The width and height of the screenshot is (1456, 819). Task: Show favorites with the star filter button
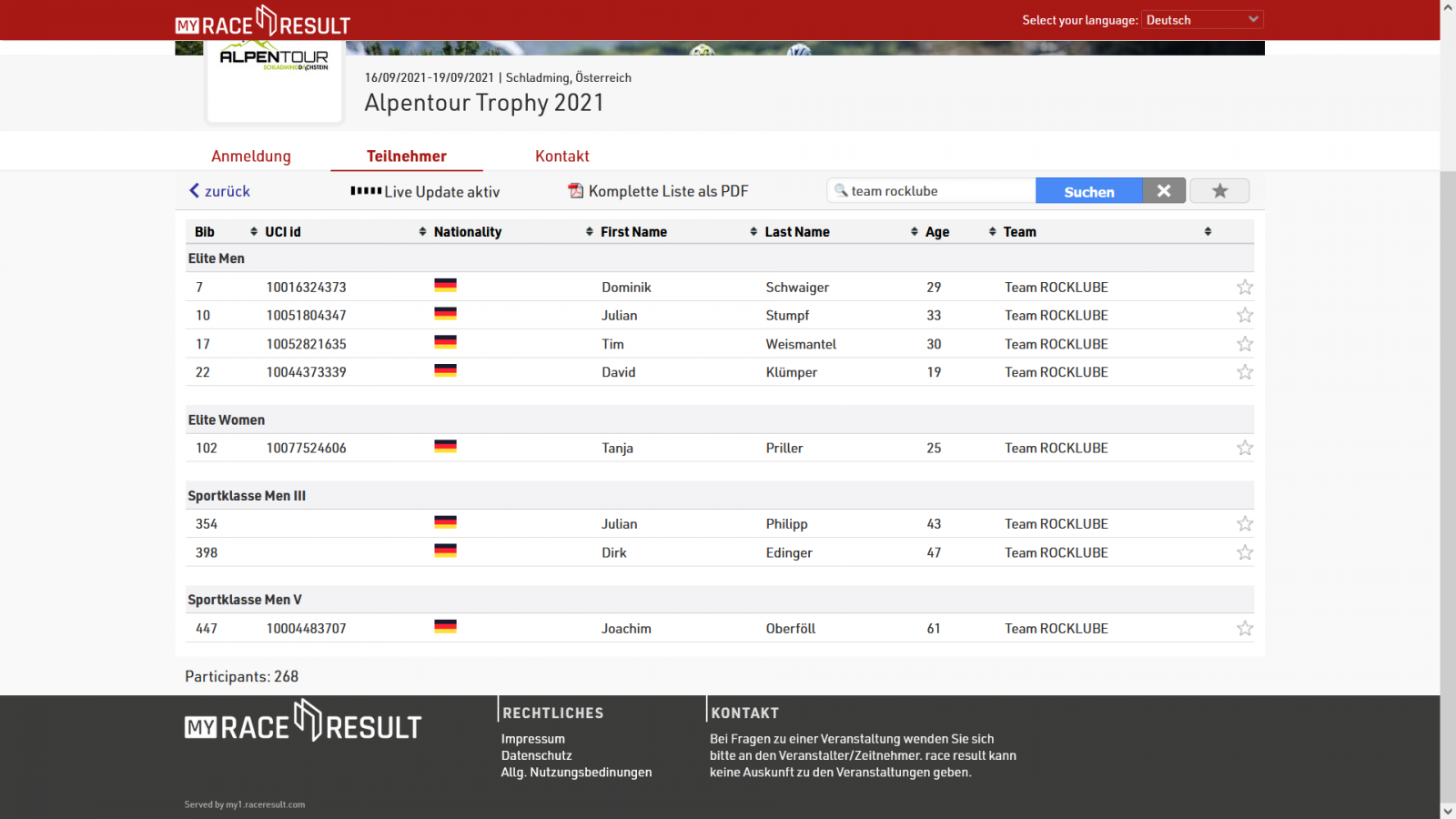(x=1219, y=191)
